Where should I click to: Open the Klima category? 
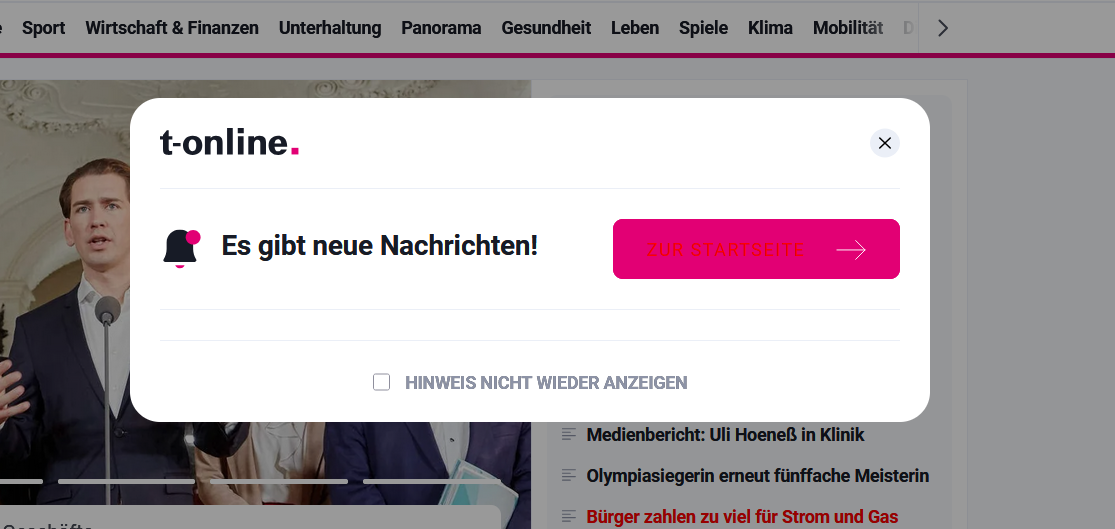pos(770,28)
